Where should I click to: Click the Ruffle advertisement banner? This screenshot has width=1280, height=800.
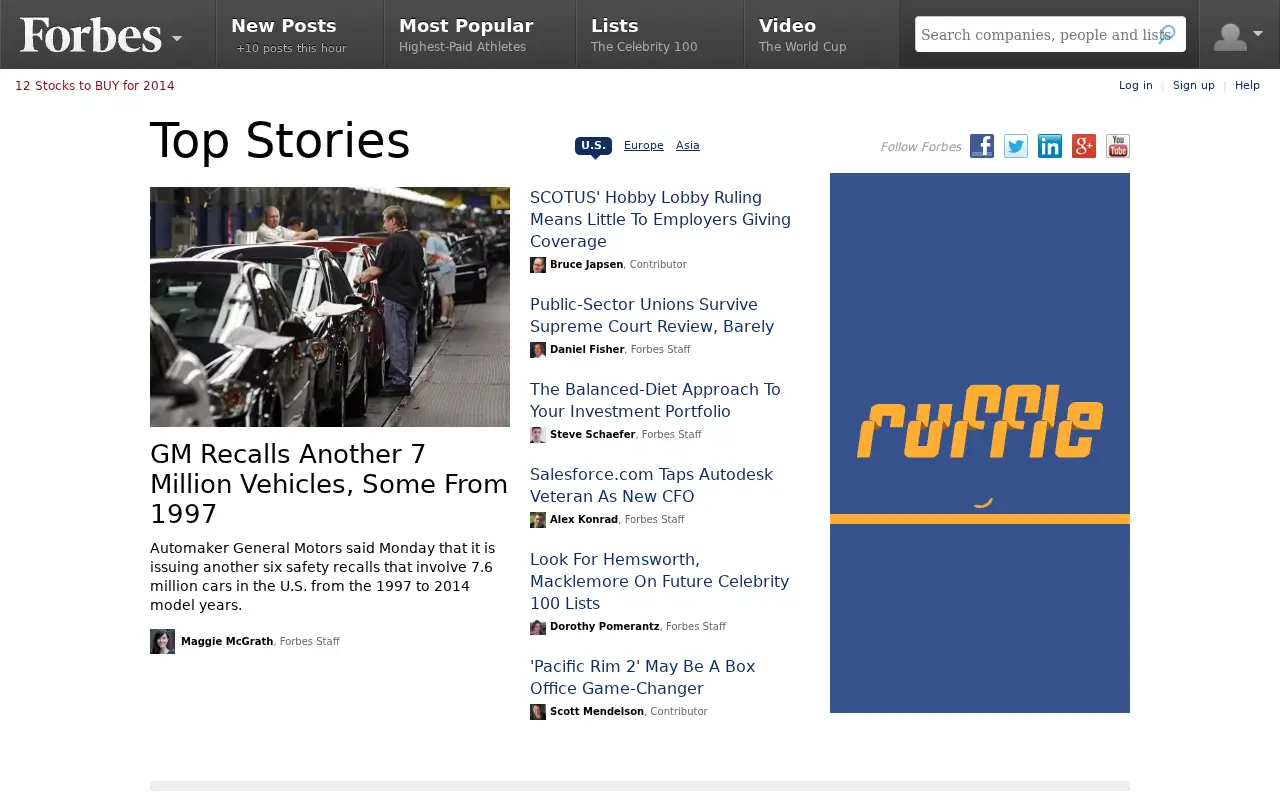pyautogui.click(x=980, y=443)
